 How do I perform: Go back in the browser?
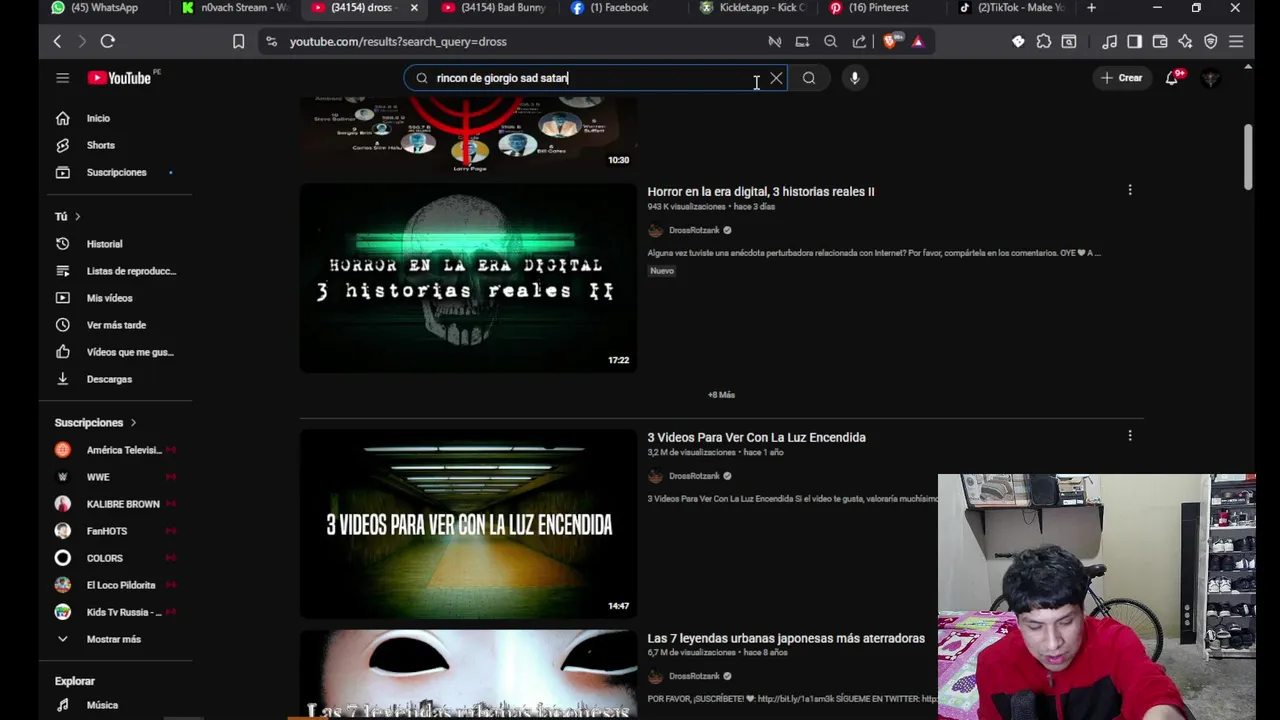click(x=57, y=41)
